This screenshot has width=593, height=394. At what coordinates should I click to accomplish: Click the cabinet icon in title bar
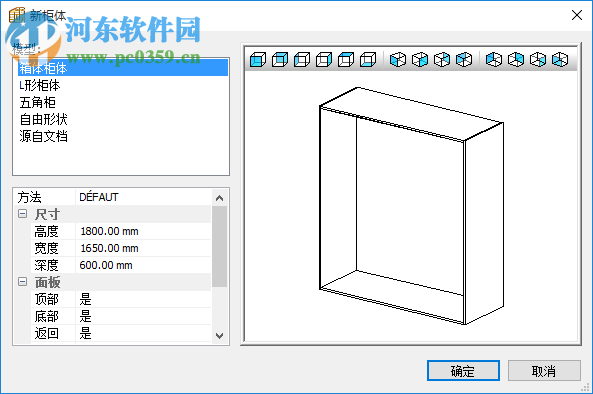point(17,15)
